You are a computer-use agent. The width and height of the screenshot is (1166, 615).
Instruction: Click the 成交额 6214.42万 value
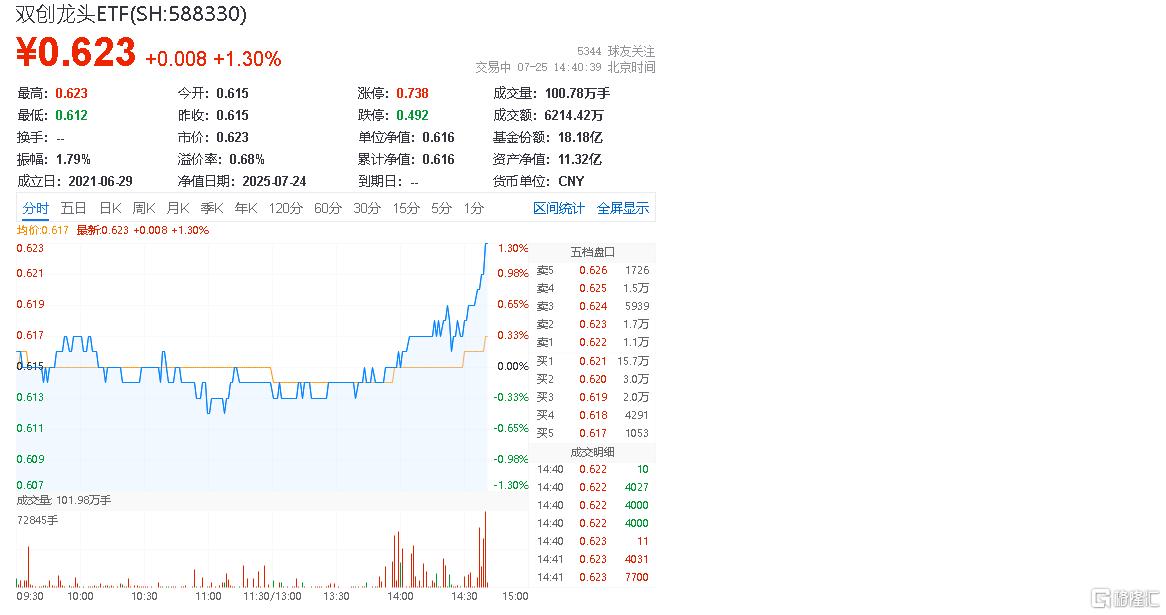(x=574, y=115)
